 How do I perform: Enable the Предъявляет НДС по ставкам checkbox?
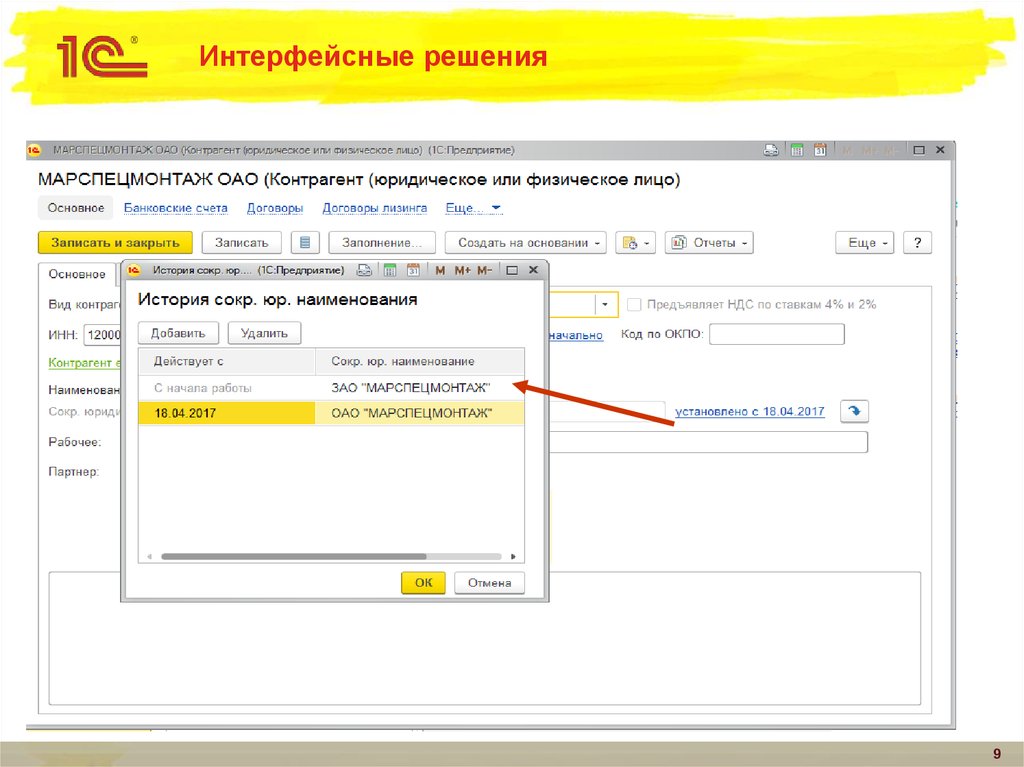(x=634, y=304)
